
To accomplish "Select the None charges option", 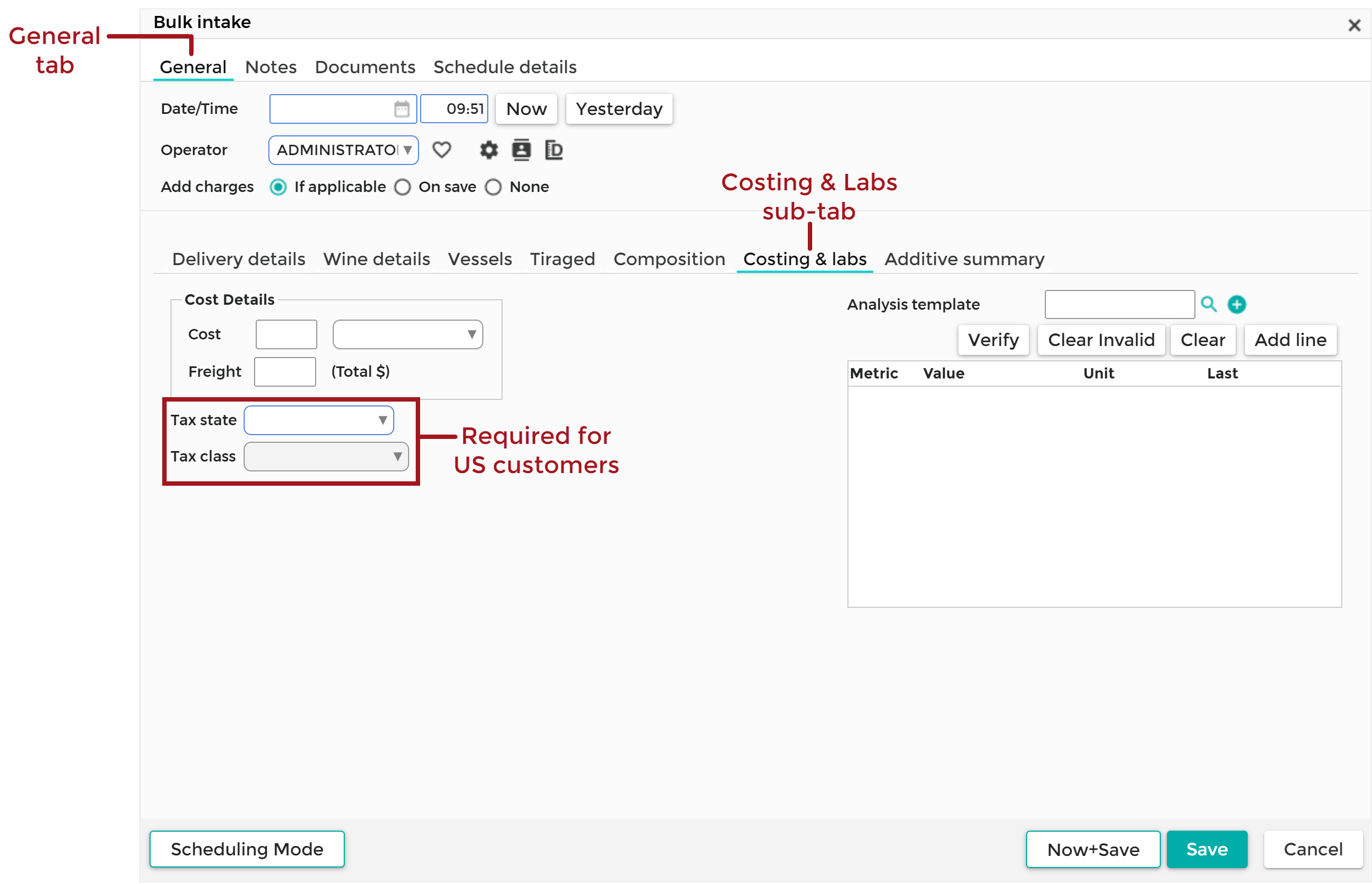I will [493, 187].
